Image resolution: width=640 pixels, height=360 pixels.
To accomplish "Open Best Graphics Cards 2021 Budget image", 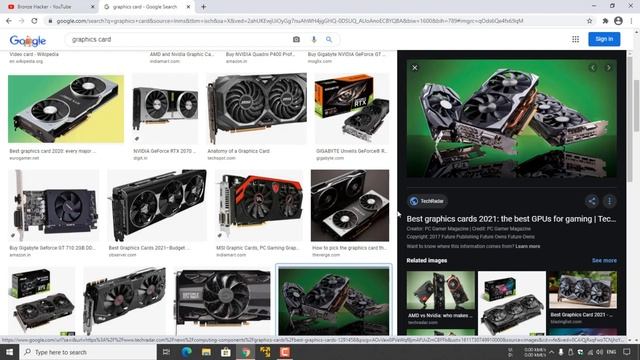I will point(157,205).
